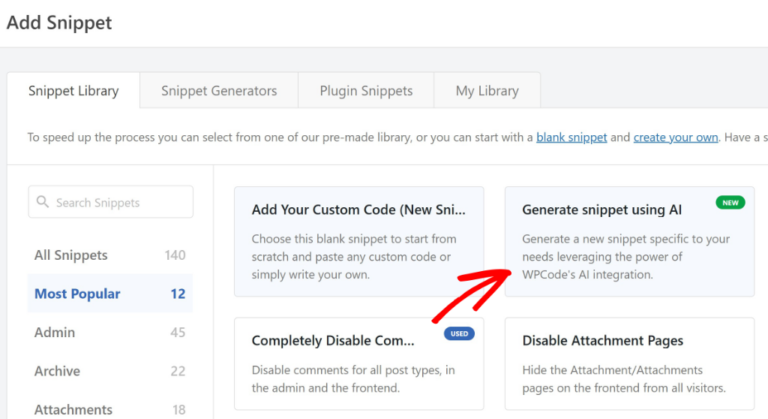
Task: Go to the My Library tab
Action: 487,91
